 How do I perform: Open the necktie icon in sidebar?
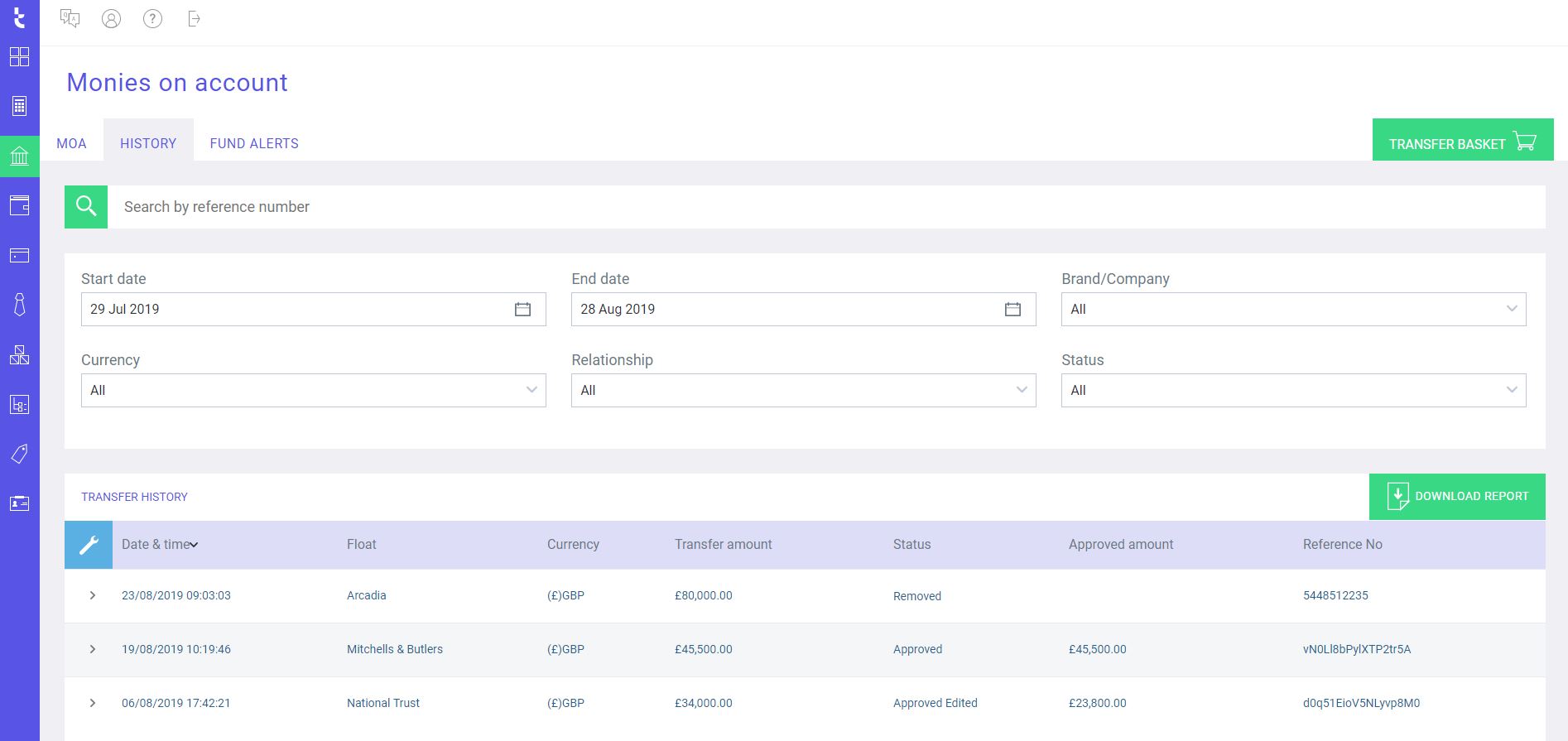19,305
